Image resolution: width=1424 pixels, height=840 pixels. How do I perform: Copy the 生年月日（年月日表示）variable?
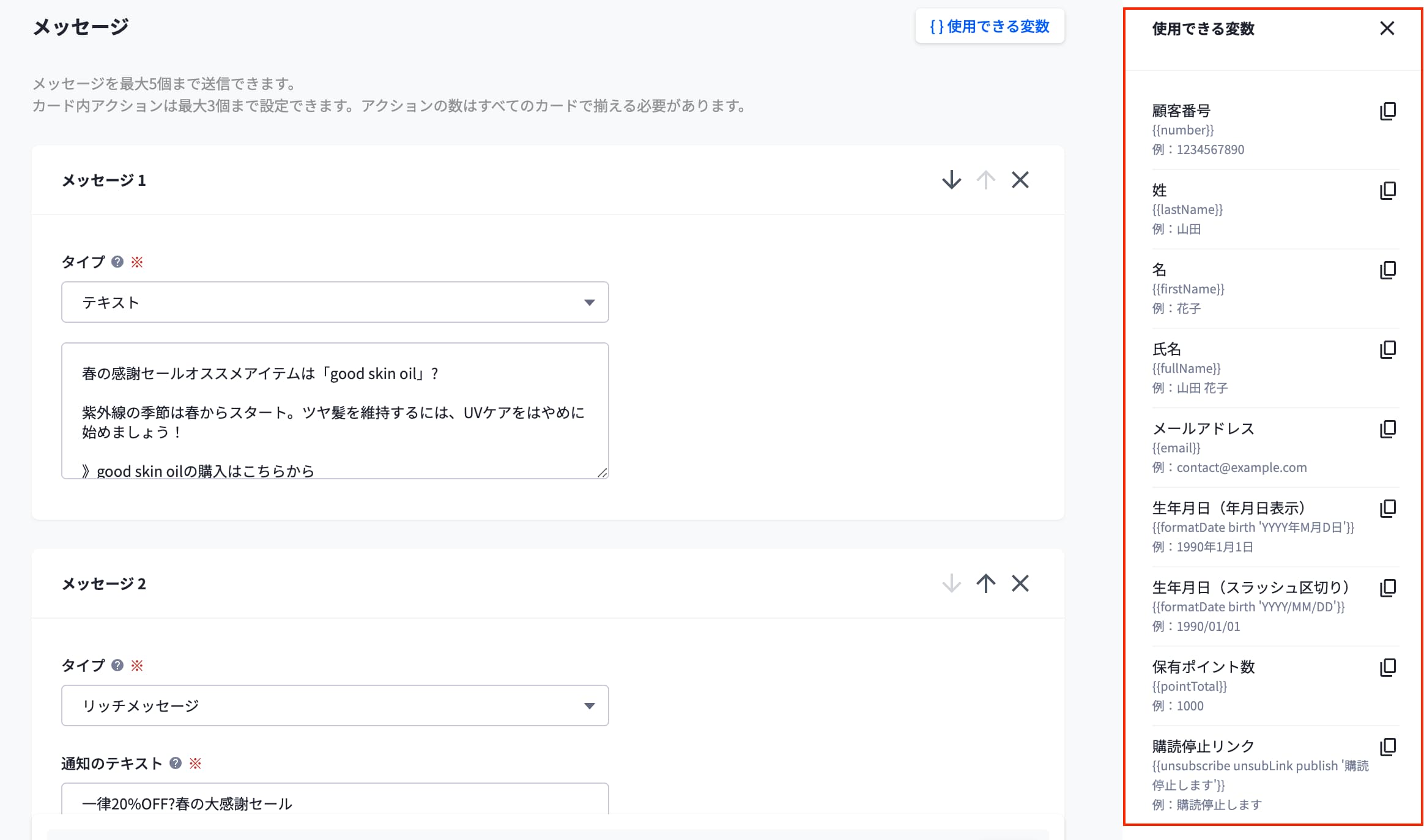(1389, 507)
